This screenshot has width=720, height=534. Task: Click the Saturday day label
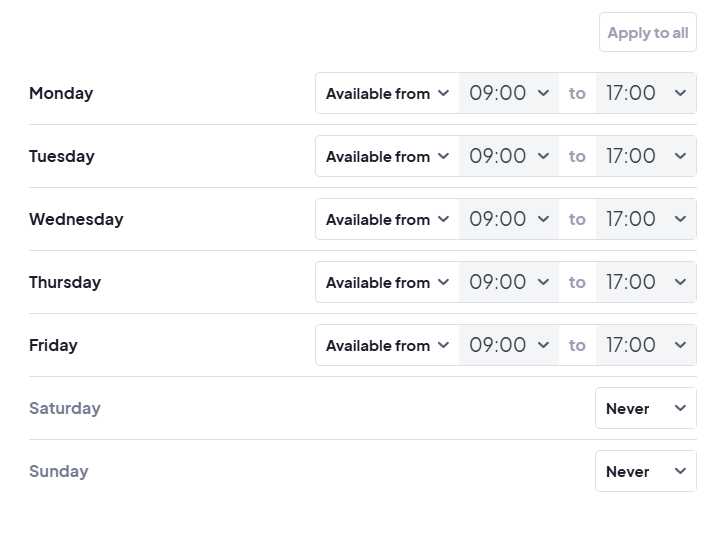tap(65, 409)
